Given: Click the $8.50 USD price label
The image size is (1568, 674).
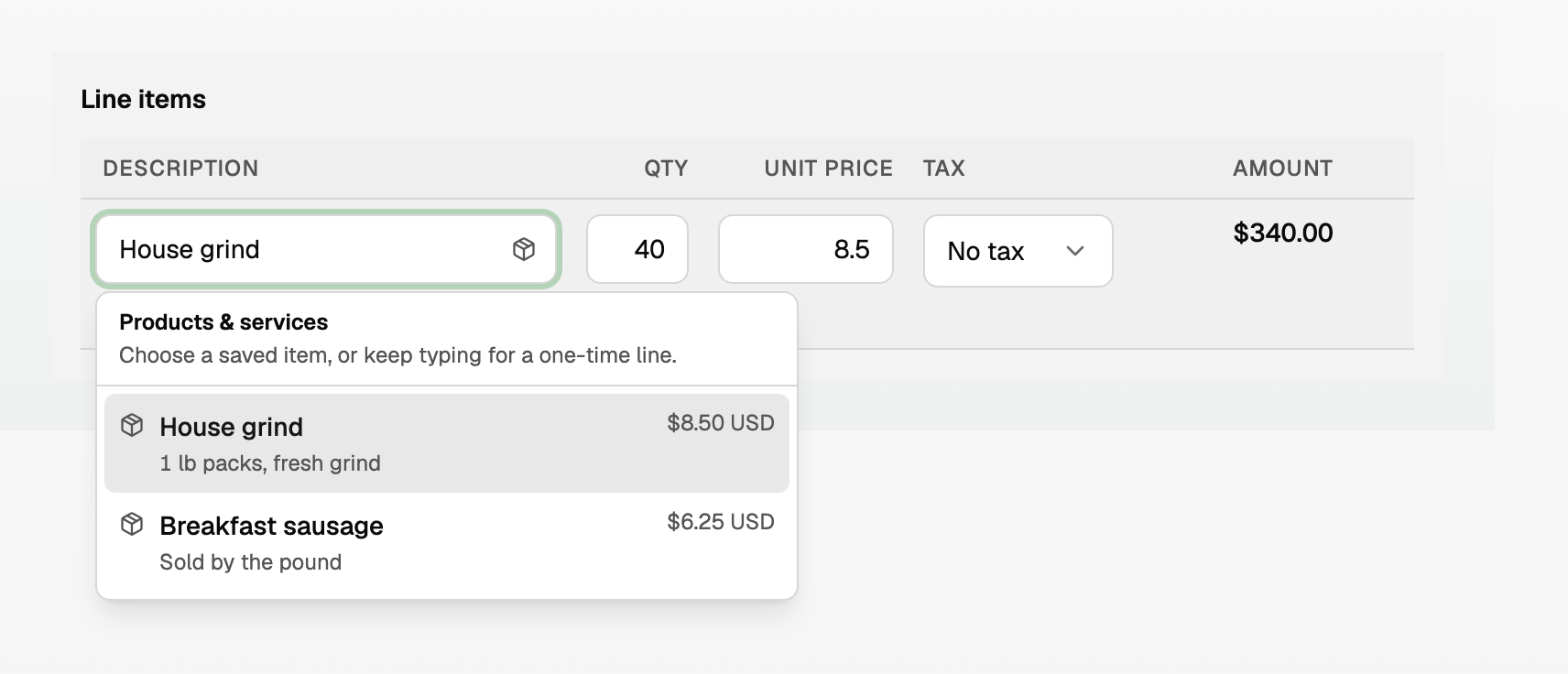Looking at the screenshot, I should pyautogui.click(x=721, y=423).
